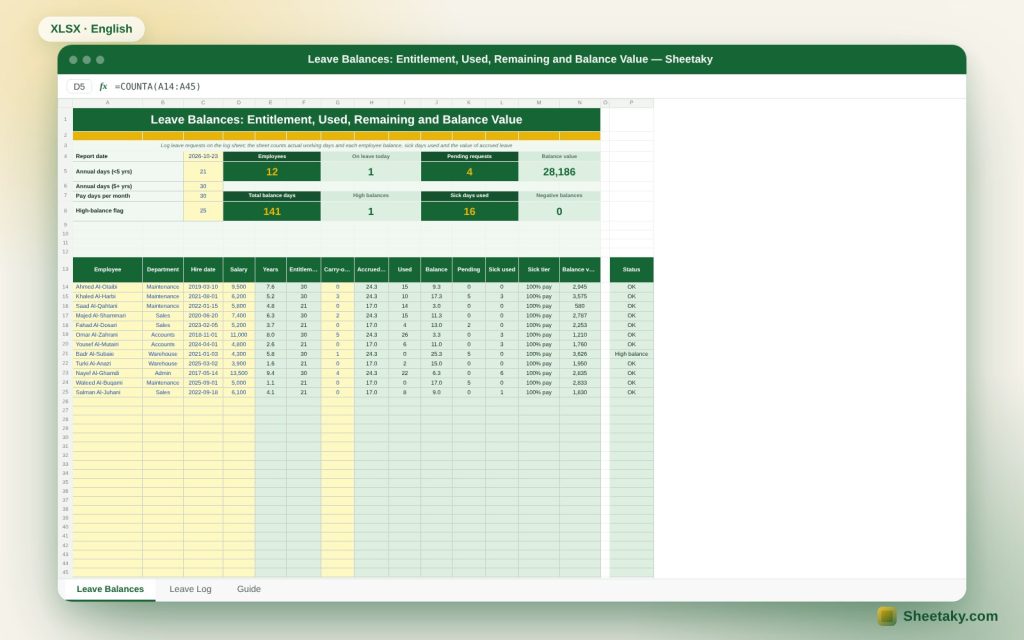Click the Pending requests value 4

(470, 172)
